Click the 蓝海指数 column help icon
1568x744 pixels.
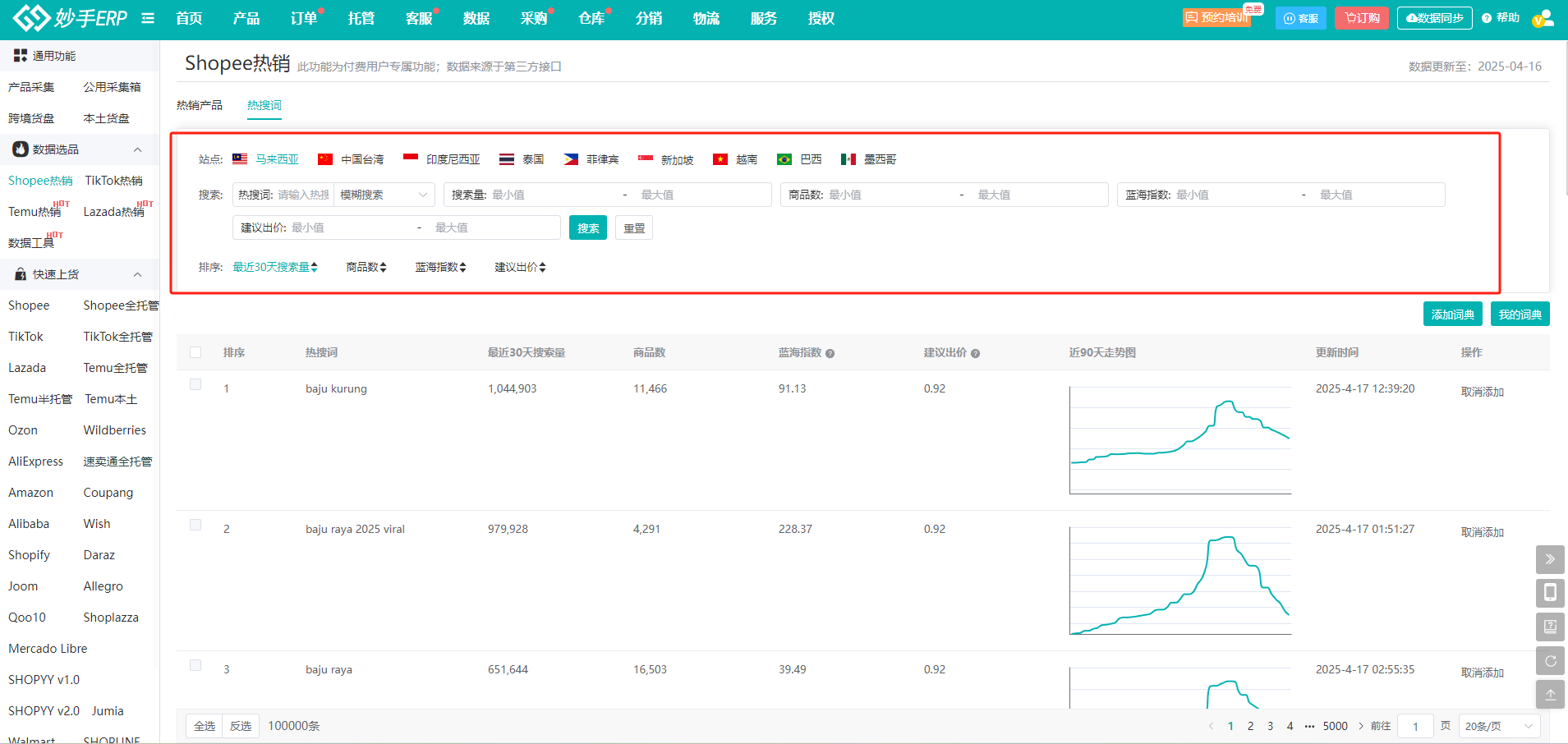tap(830, 353)
